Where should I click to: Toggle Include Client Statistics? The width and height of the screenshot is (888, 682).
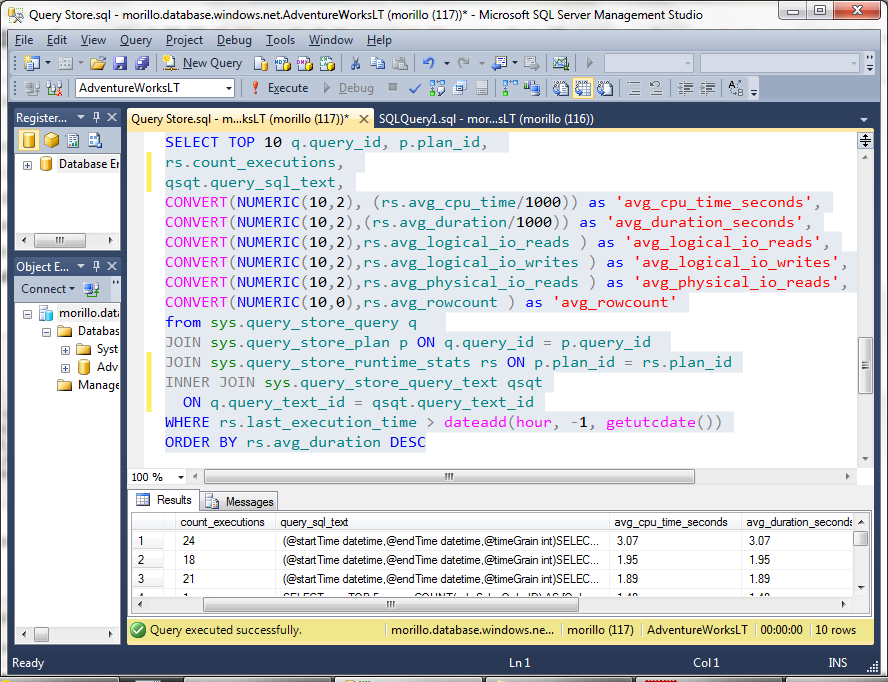point(532,88)
